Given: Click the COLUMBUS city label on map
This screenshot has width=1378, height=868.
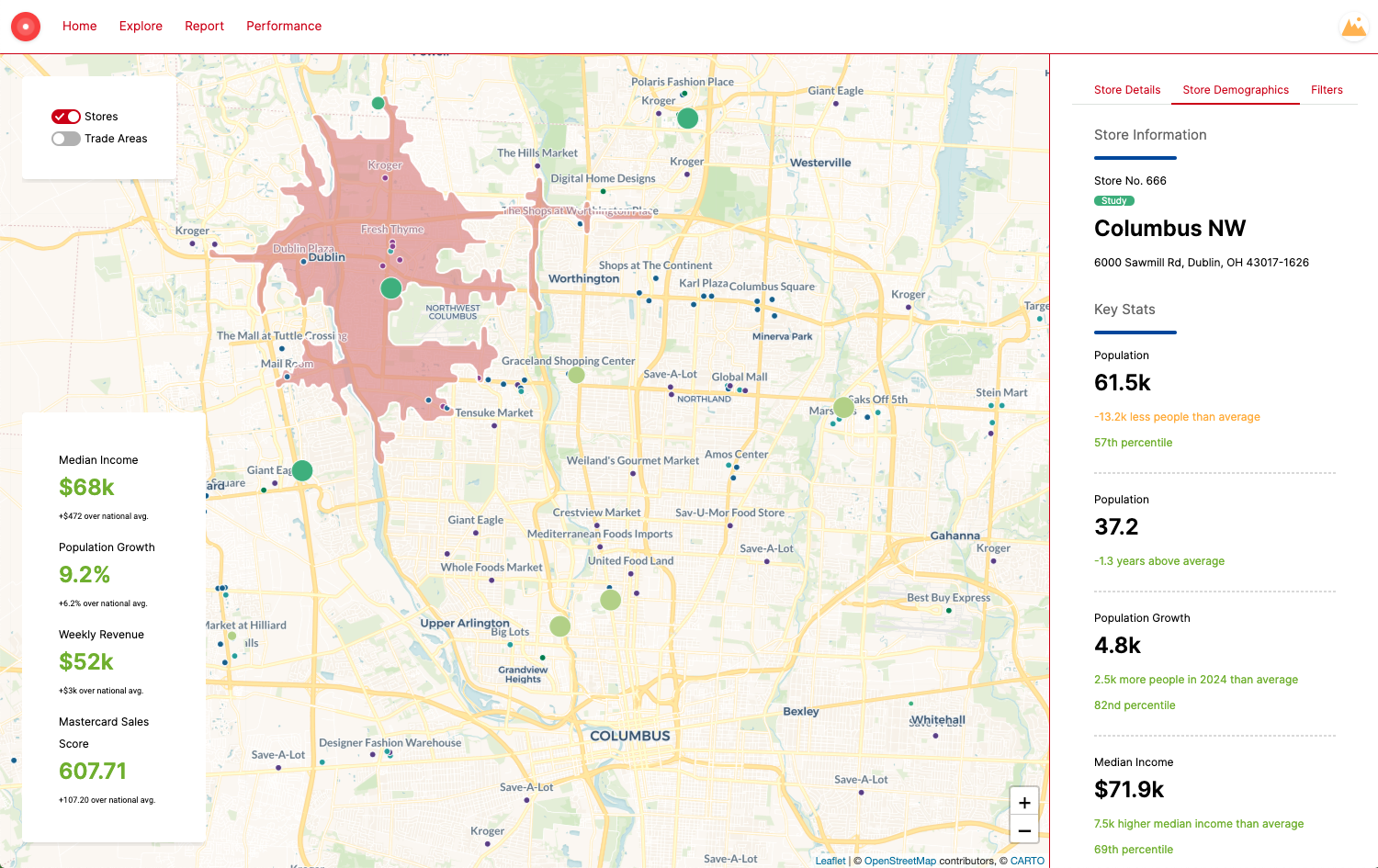Looking at the screenshot, I should (x=630, y=736).
